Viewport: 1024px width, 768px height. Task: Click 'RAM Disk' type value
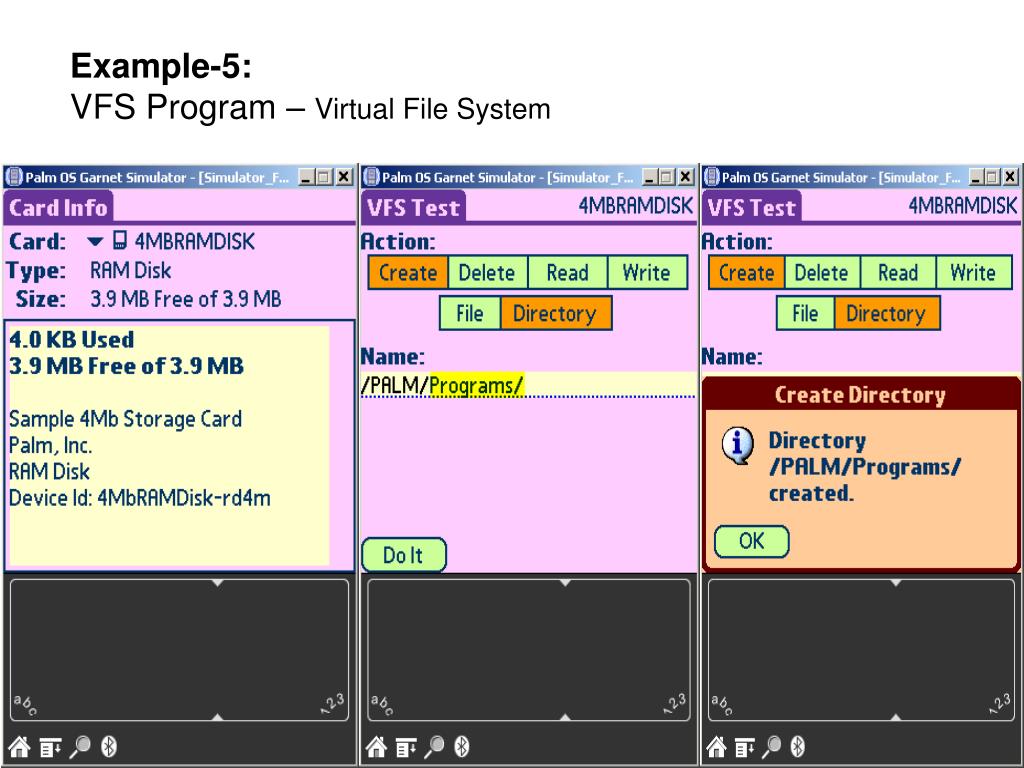(131, 270)
